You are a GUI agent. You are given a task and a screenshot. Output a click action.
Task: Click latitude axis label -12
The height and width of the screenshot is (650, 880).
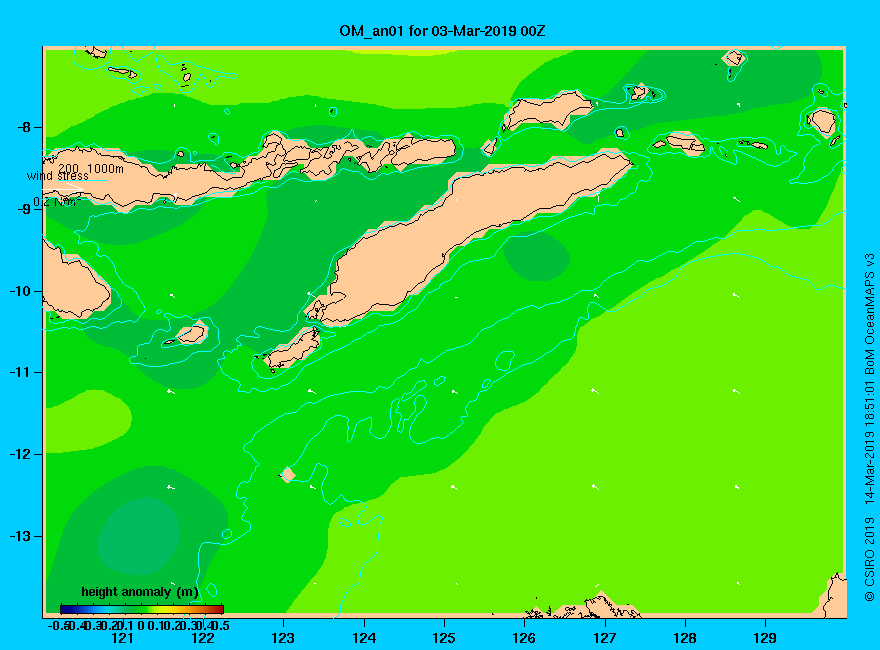20,454
